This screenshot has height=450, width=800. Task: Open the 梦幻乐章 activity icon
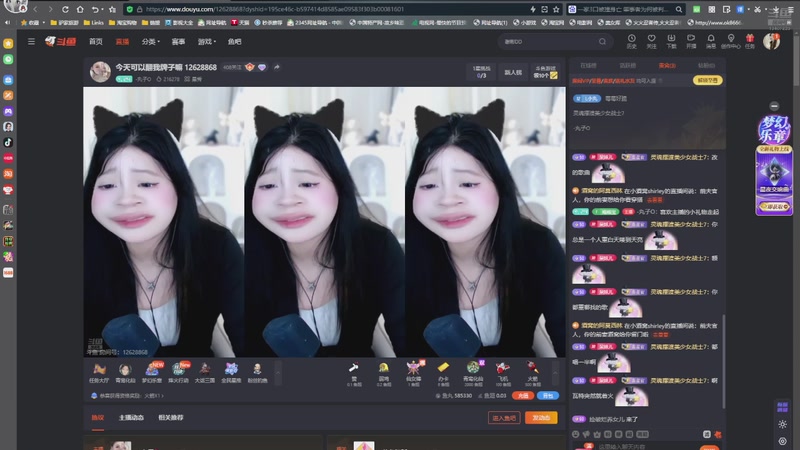(x=152, y=372)
